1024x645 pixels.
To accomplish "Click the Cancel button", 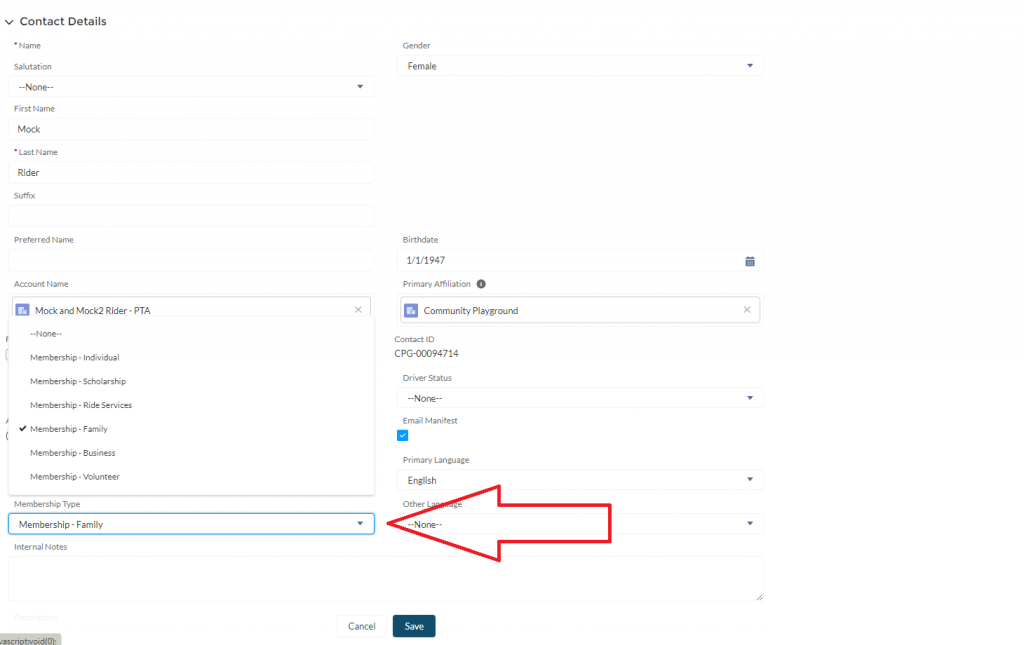I will pos(361,626).
